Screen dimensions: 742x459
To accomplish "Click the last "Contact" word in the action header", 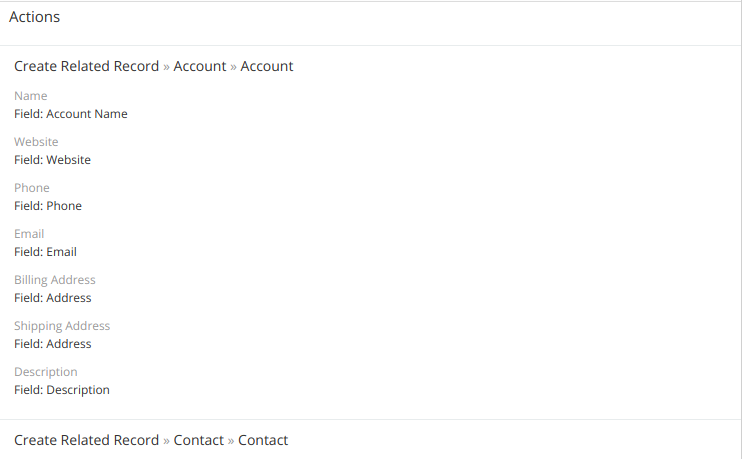I will click(x=263, y=440).
